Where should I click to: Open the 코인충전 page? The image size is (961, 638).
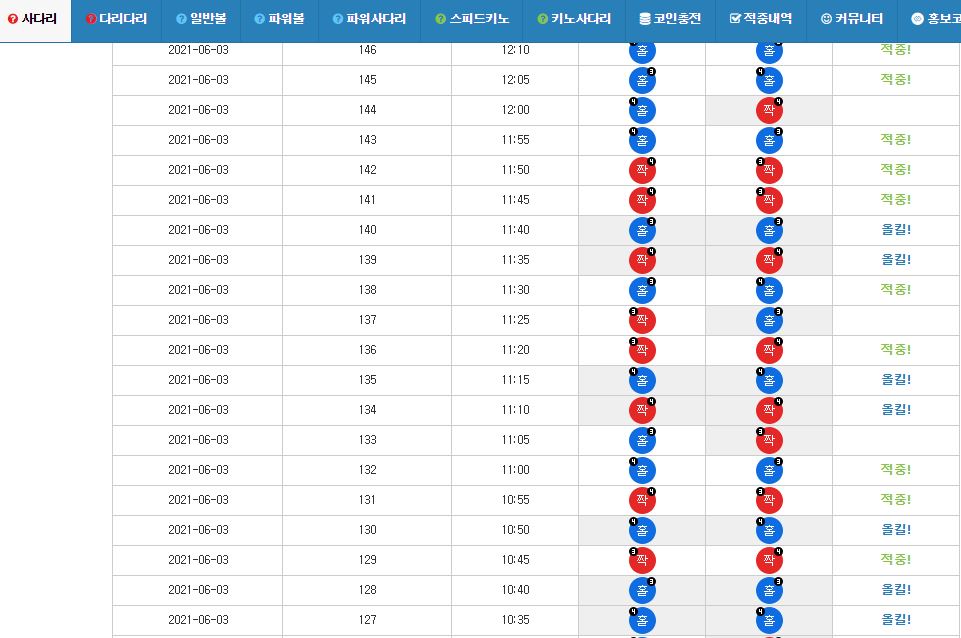point(670,19)
